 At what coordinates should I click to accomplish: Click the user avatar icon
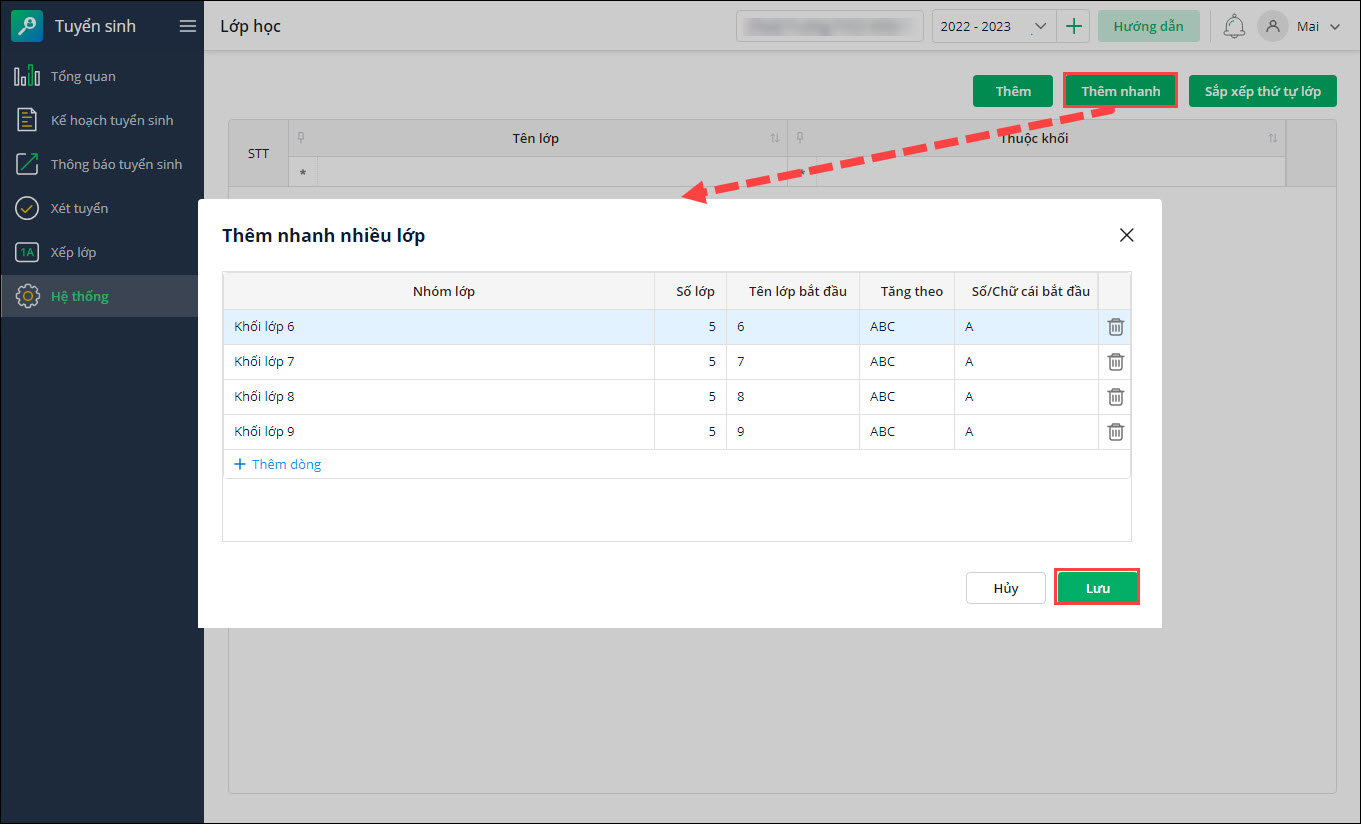click(1272, 26)
